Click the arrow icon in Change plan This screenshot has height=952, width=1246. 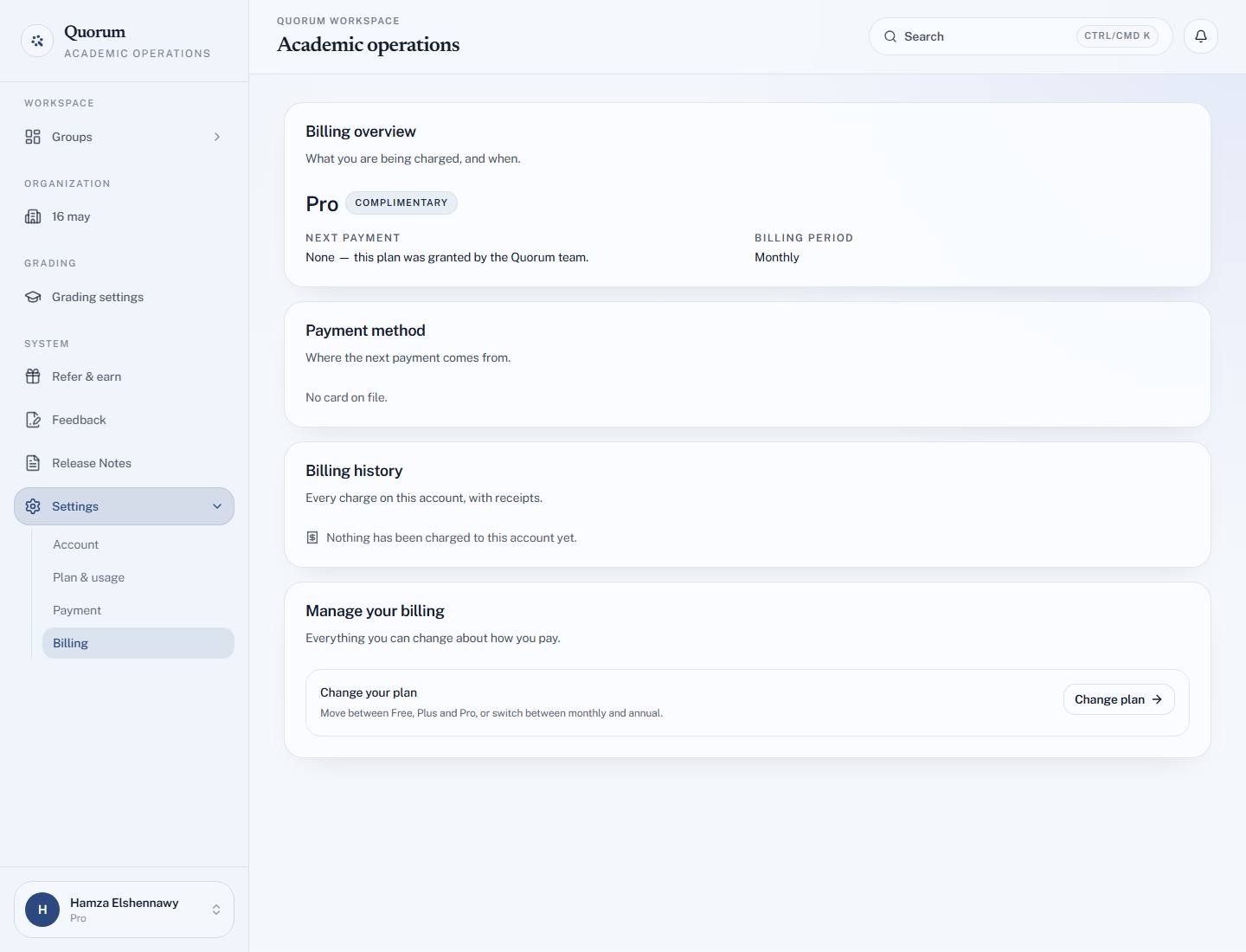(x=1157, y=699)
